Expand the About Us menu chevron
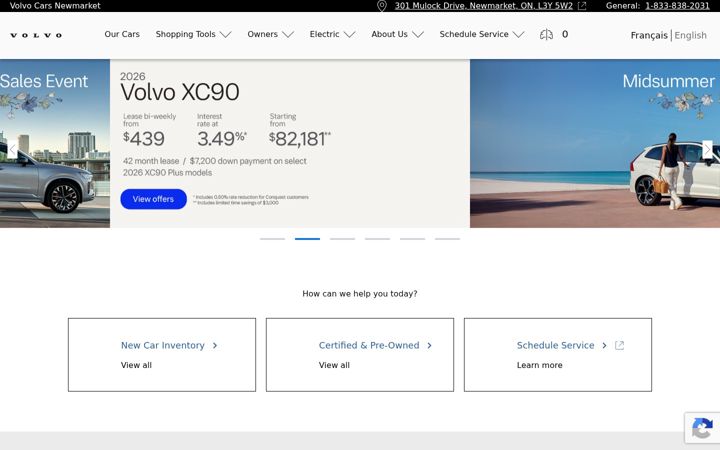The image size is (720, 450). [x=418, y=34]
